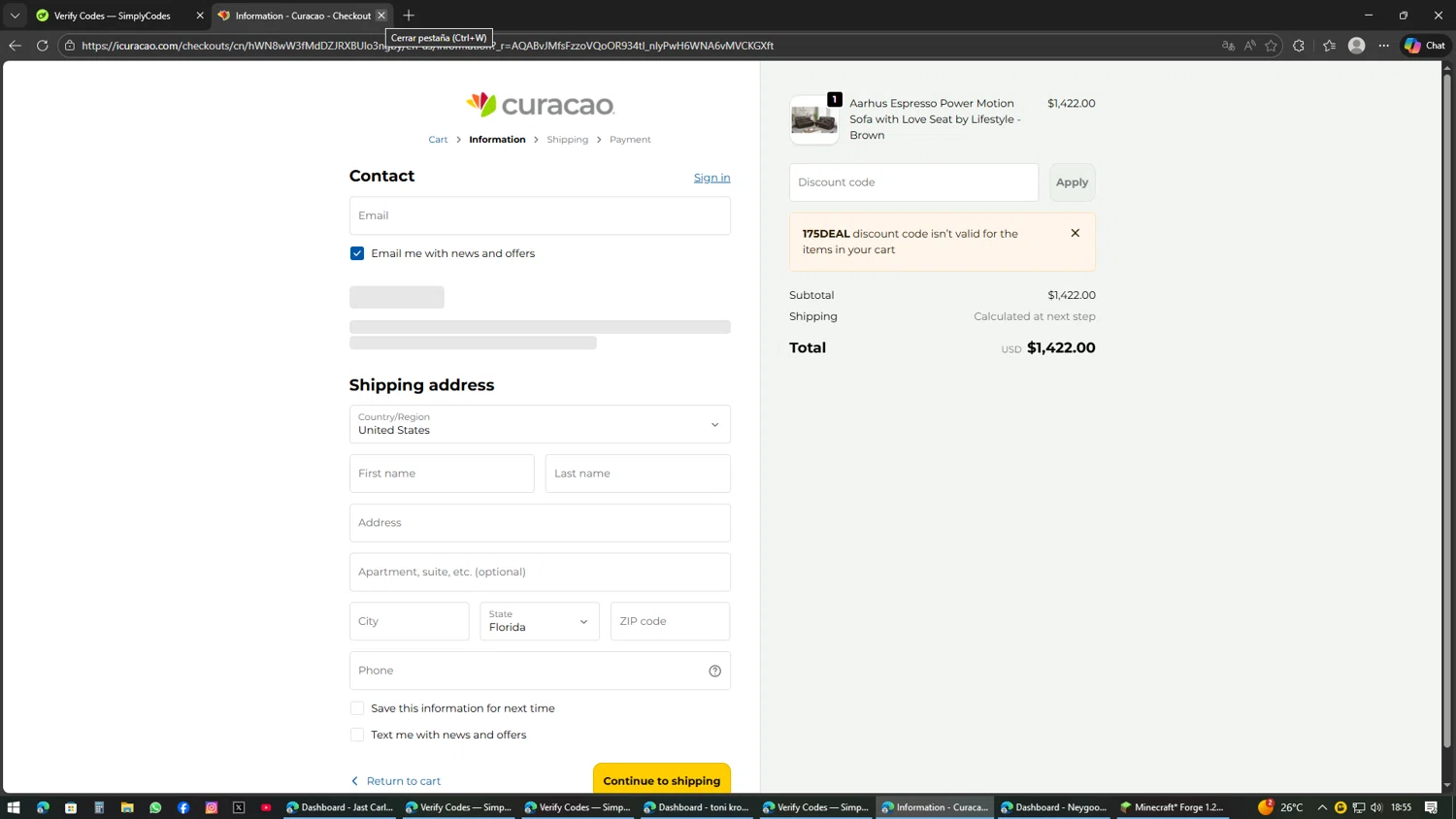
Task: Click the browser back arrow
Action: click(x=15, y=46)
